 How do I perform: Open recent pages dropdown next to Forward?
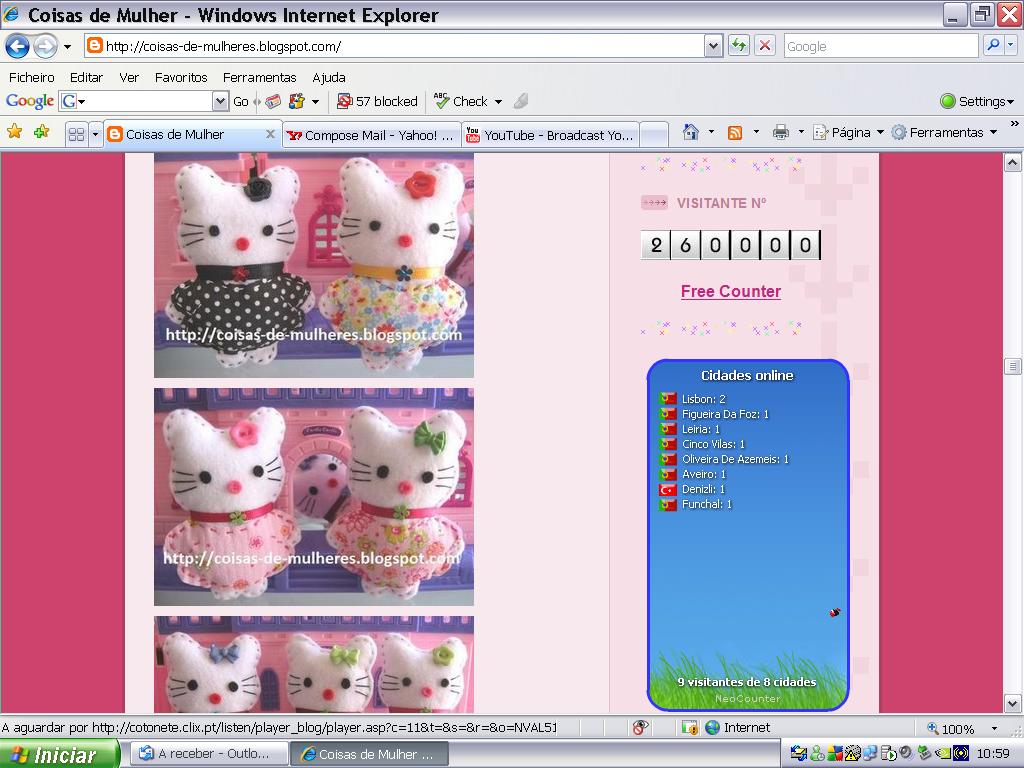67,46
